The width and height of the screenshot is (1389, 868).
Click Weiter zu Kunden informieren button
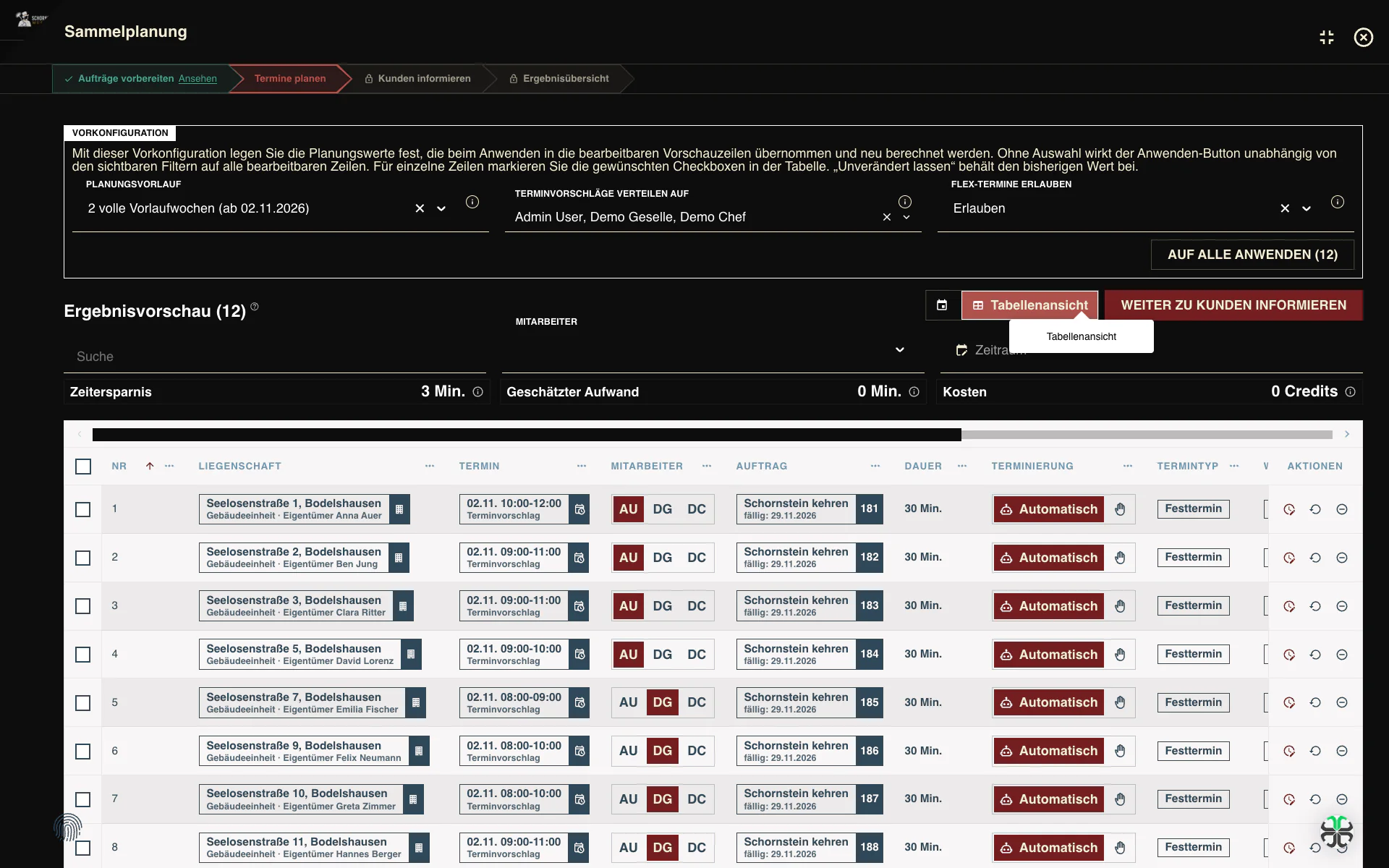coord(1233,305)
